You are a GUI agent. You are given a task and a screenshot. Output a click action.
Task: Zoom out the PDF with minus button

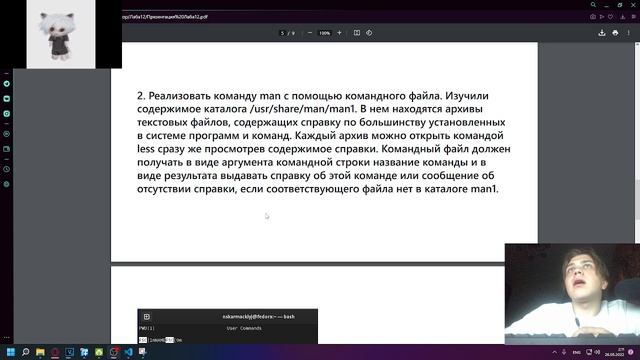(310, 33)
